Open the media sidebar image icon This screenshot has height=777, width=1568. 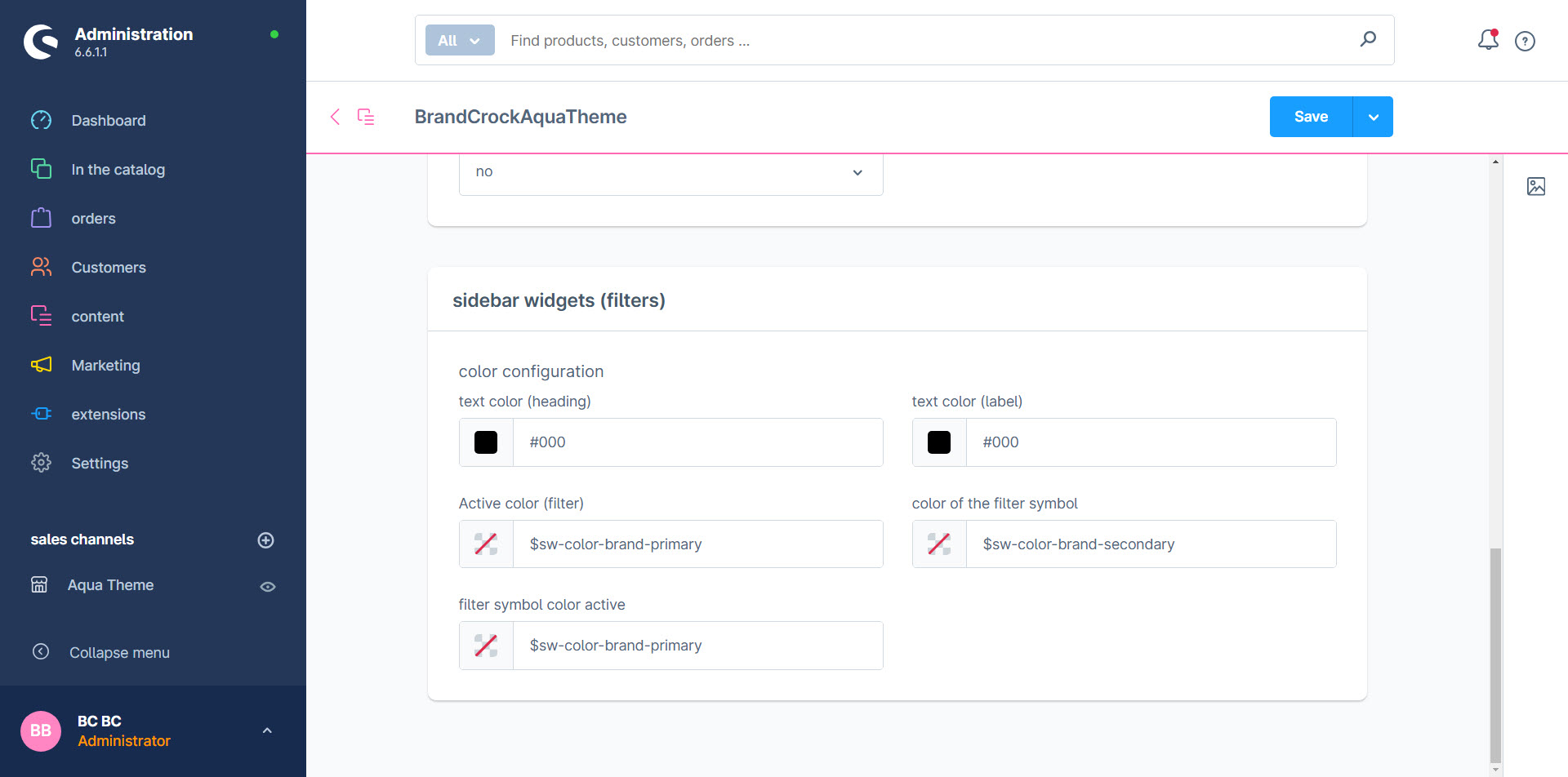point(1535,186)
